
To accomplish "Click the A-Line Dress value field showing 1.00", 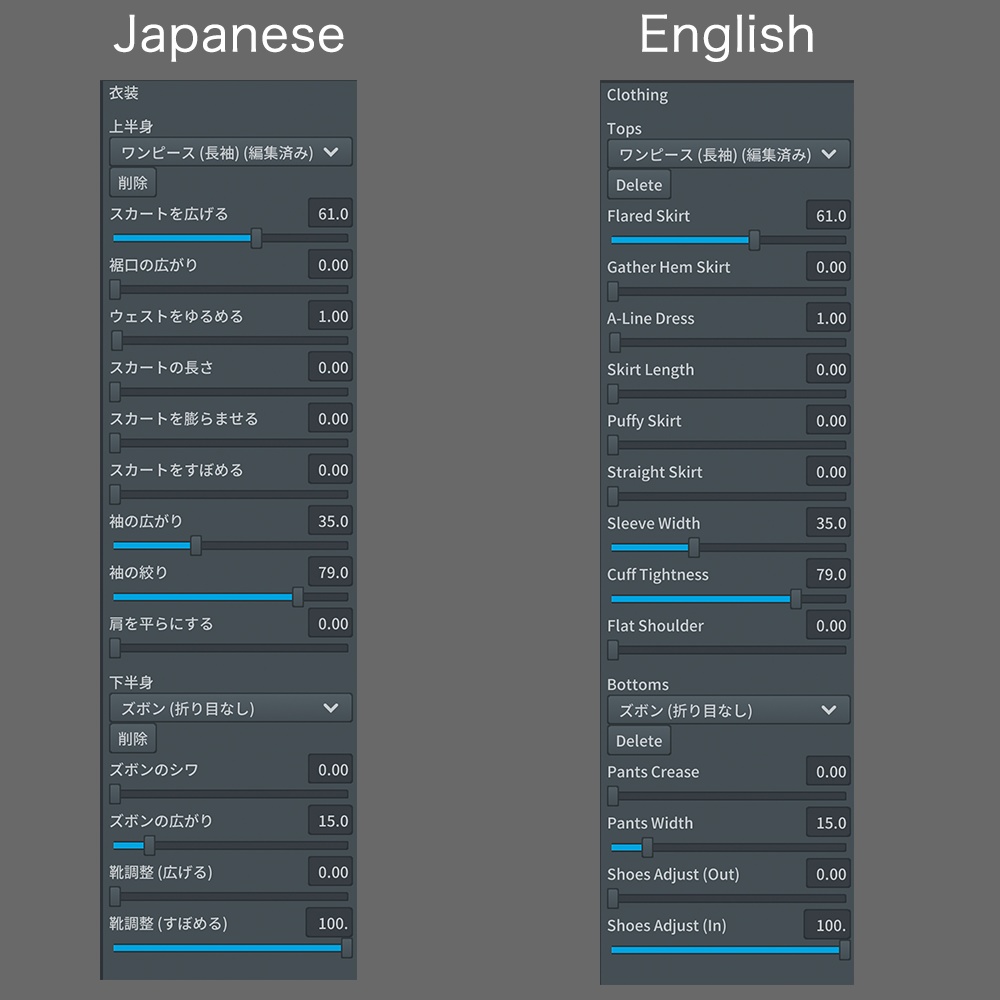I will pyautogui.click(x=829, y=317).
